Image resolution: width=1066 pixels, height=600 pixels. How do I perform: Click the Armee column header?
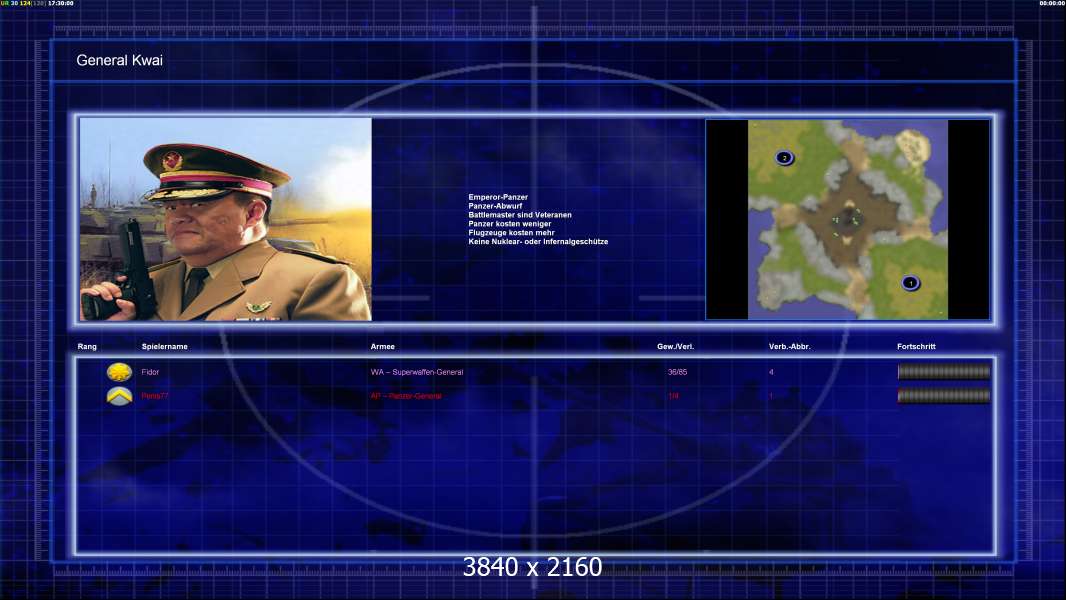coord(383,347)
